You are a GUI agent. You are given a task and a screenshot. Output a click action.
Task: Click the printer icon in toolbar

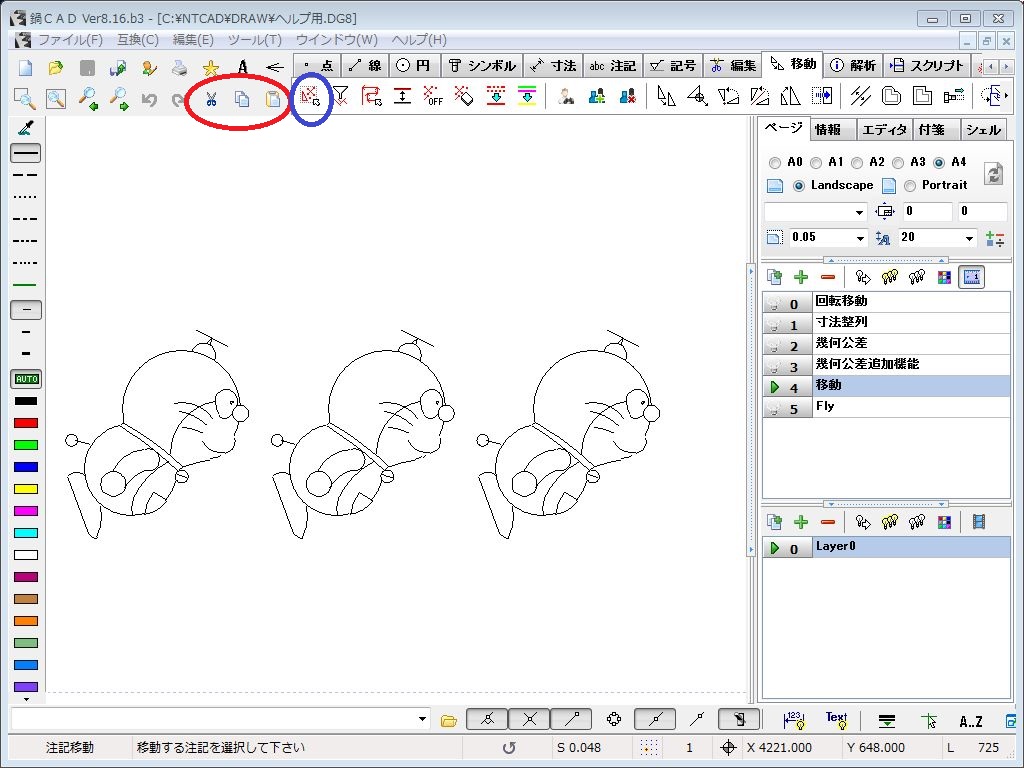coord(180,67)
